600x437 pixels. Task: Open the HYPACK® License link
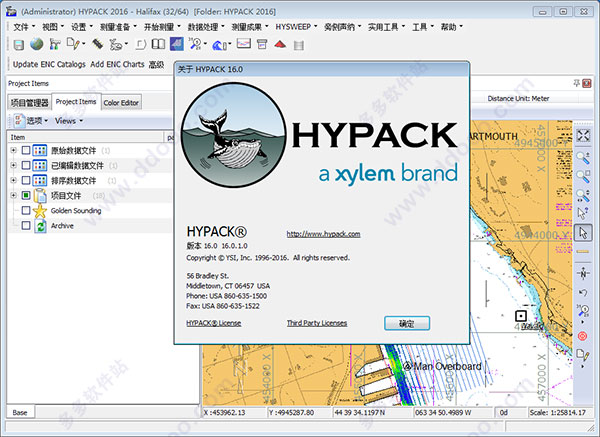tap(214, 323)
